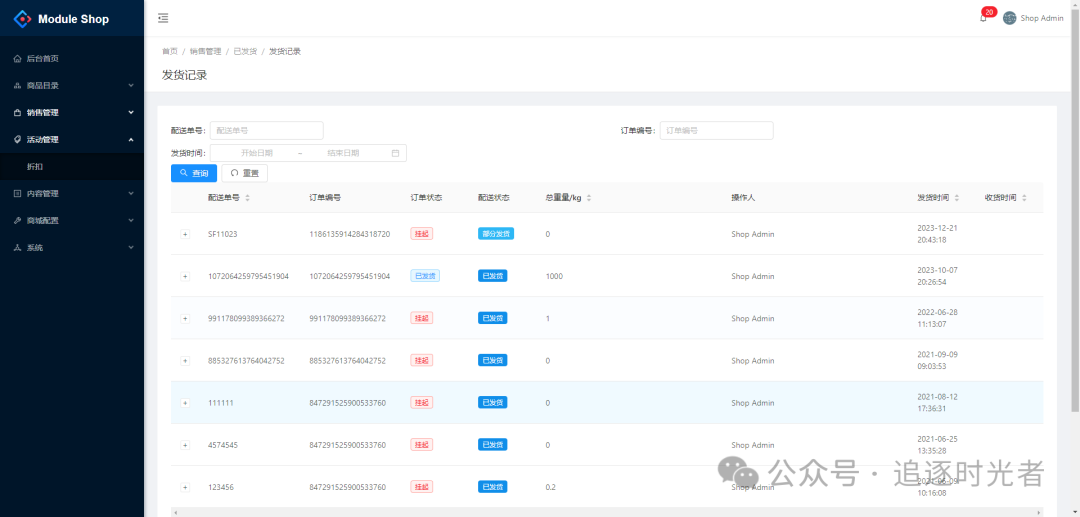Expand the row for SF11023

point(185,234)
